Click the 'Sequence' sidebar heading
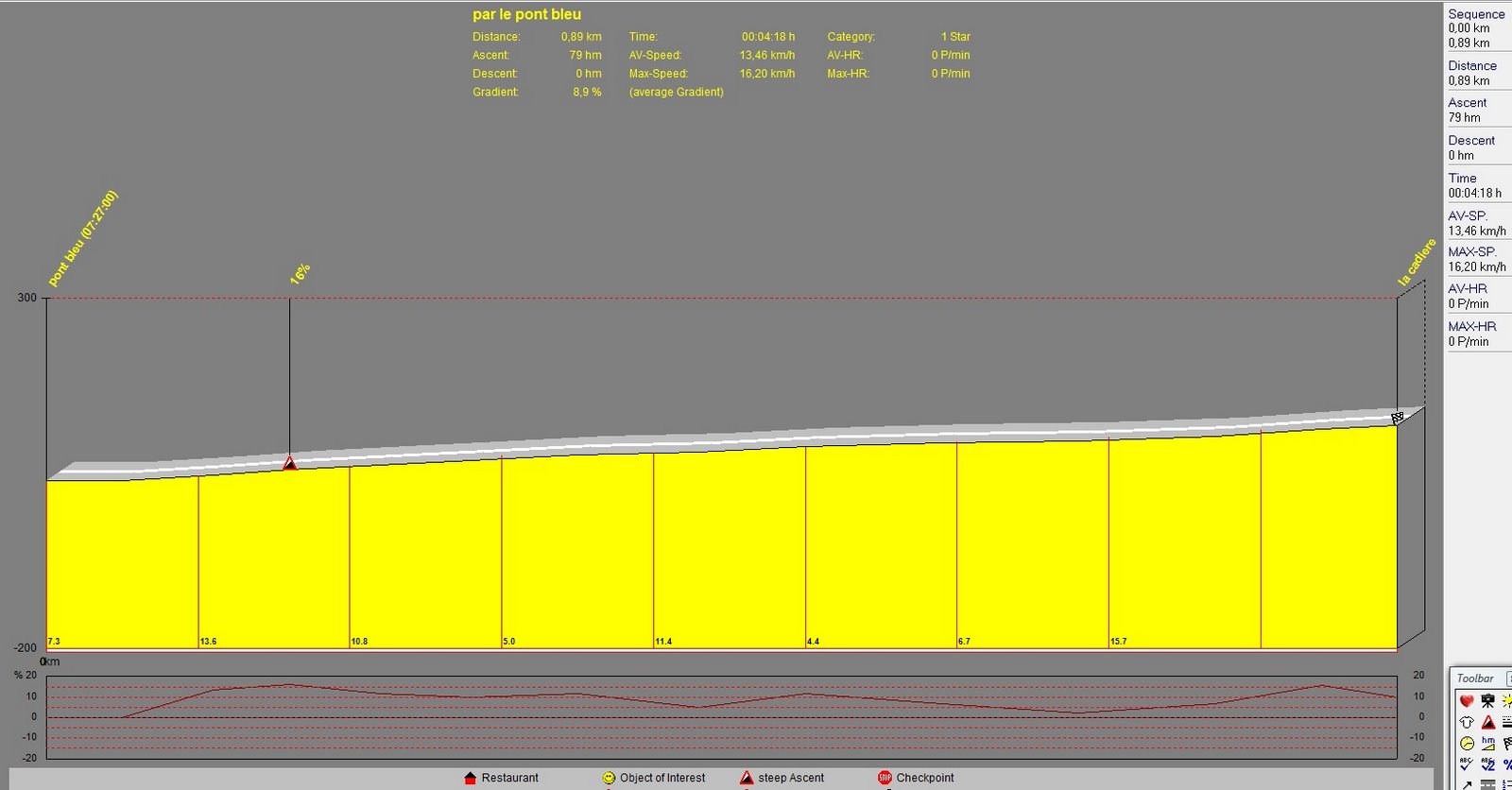This screenshot has width=1512, height=790. click(1476, 14)
